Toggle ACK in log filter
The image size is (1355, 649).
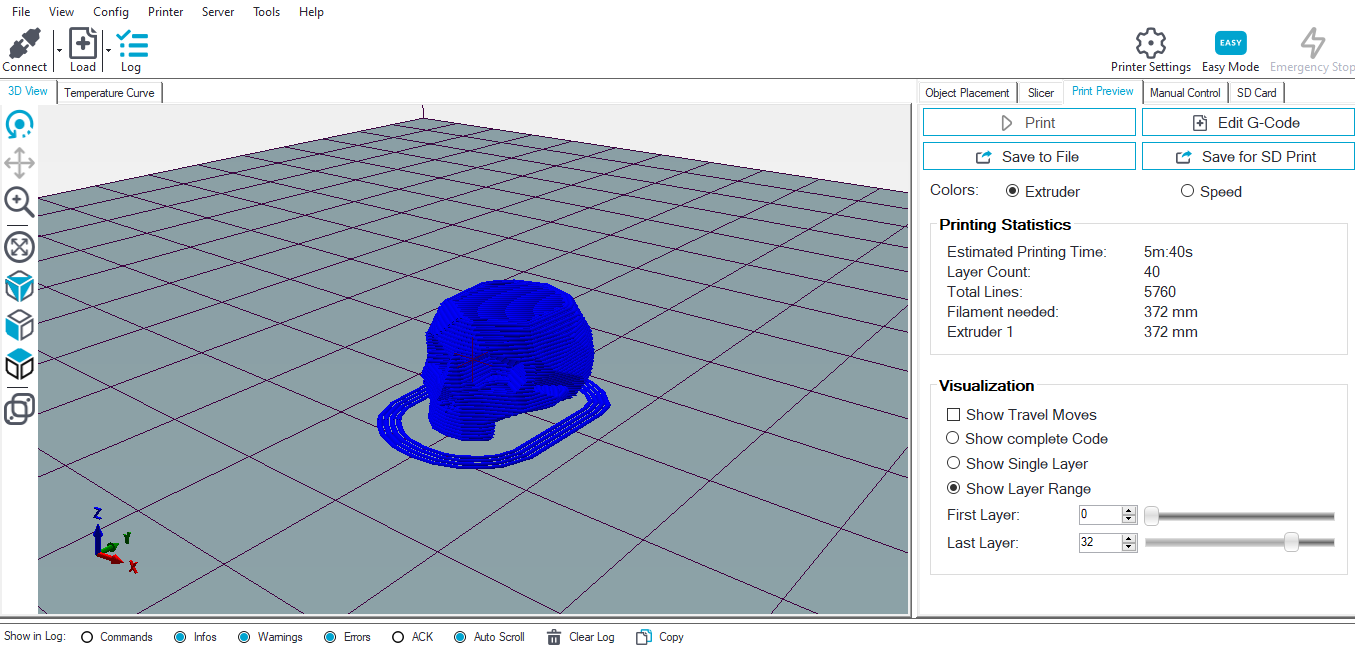(x=398, y=637)
